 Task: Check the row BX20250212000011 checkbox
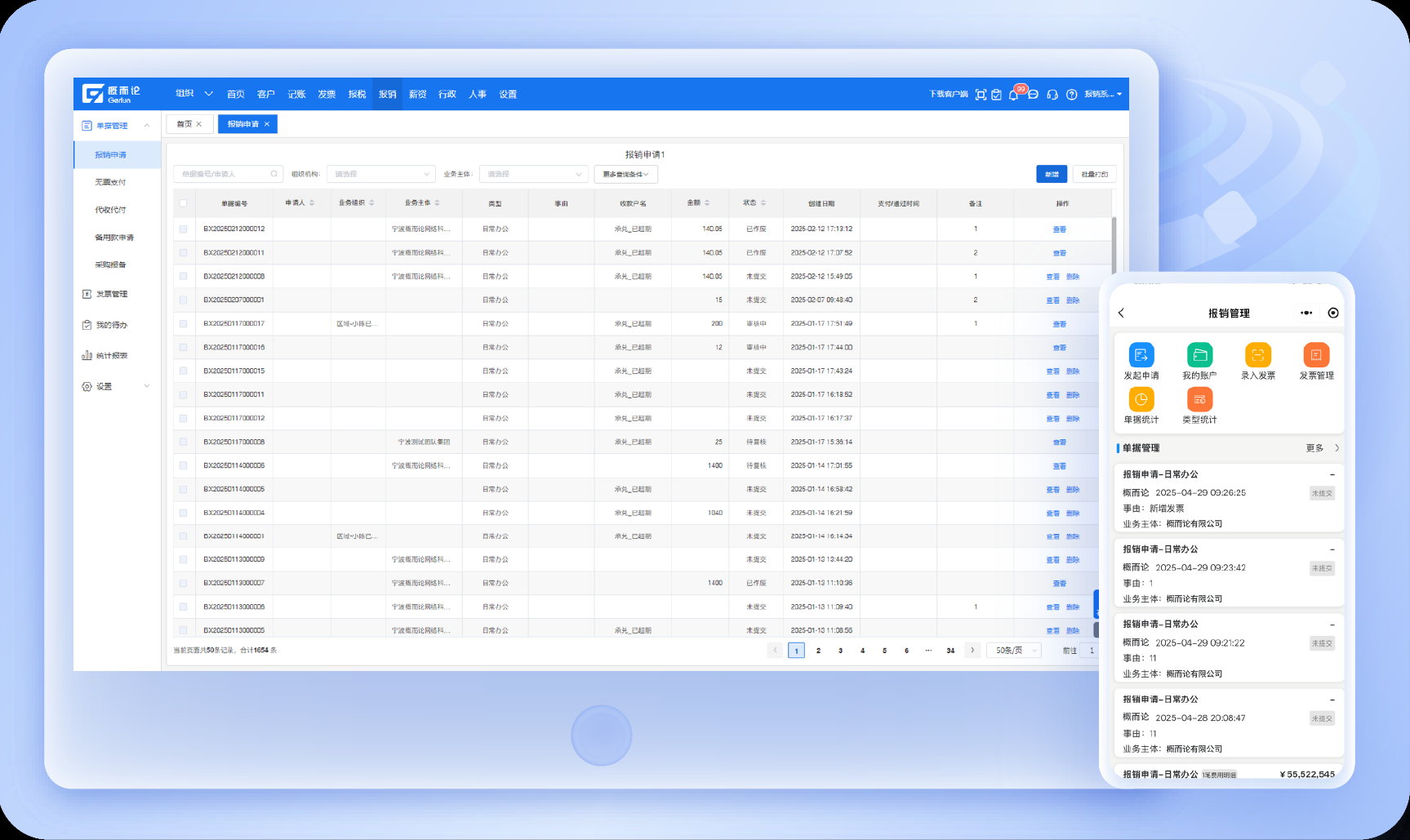[x=183, y=253]
